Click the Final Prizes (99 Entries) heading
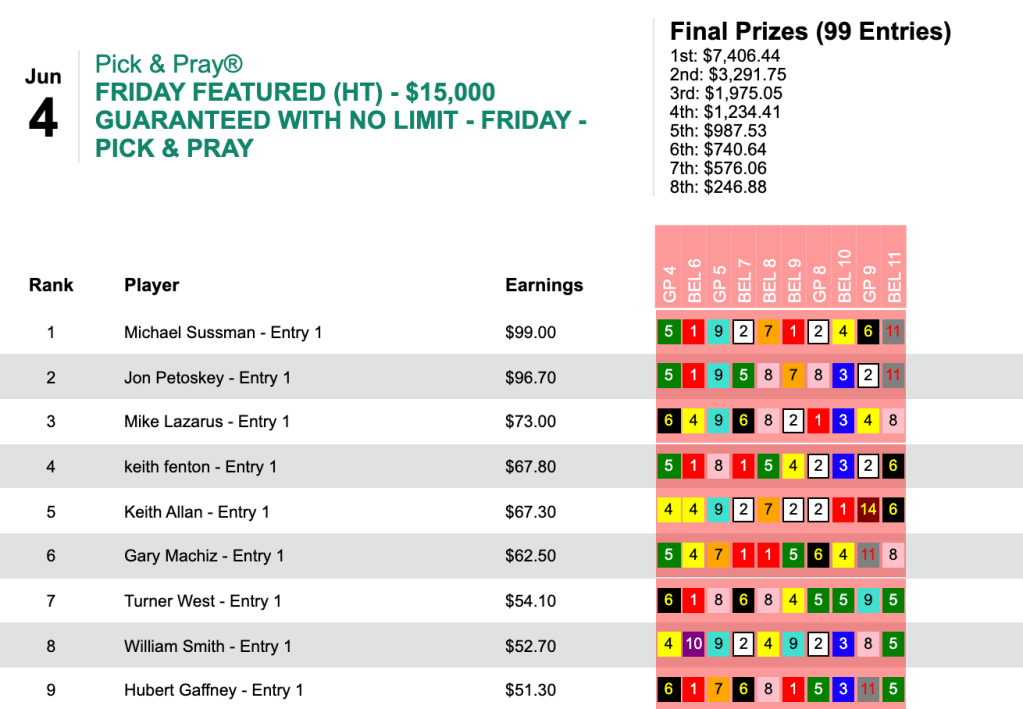Image resolution: width=1023 pixels, height=709 pixels. (x=810, y=31)
